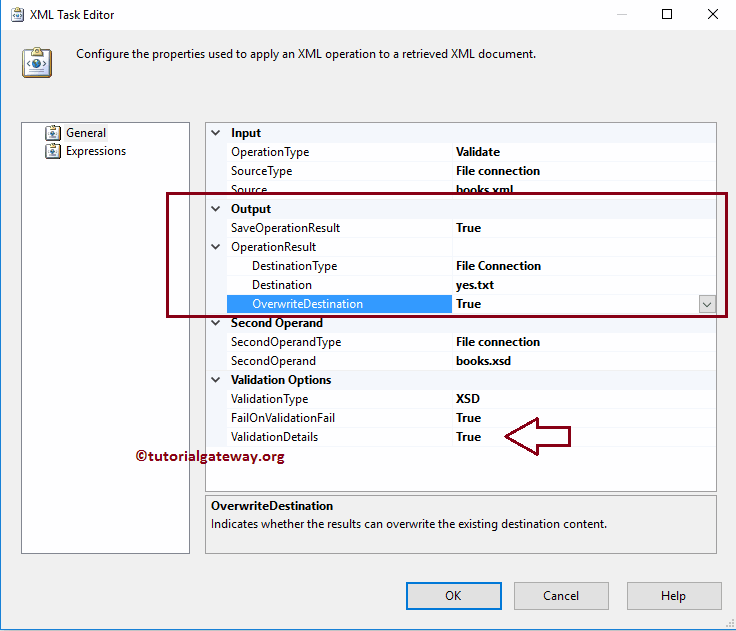Image resolution: width=736 pixels, height=631 pixels.
Task: Click the SecondOperandType File connection value
Action: coord(498,342)
